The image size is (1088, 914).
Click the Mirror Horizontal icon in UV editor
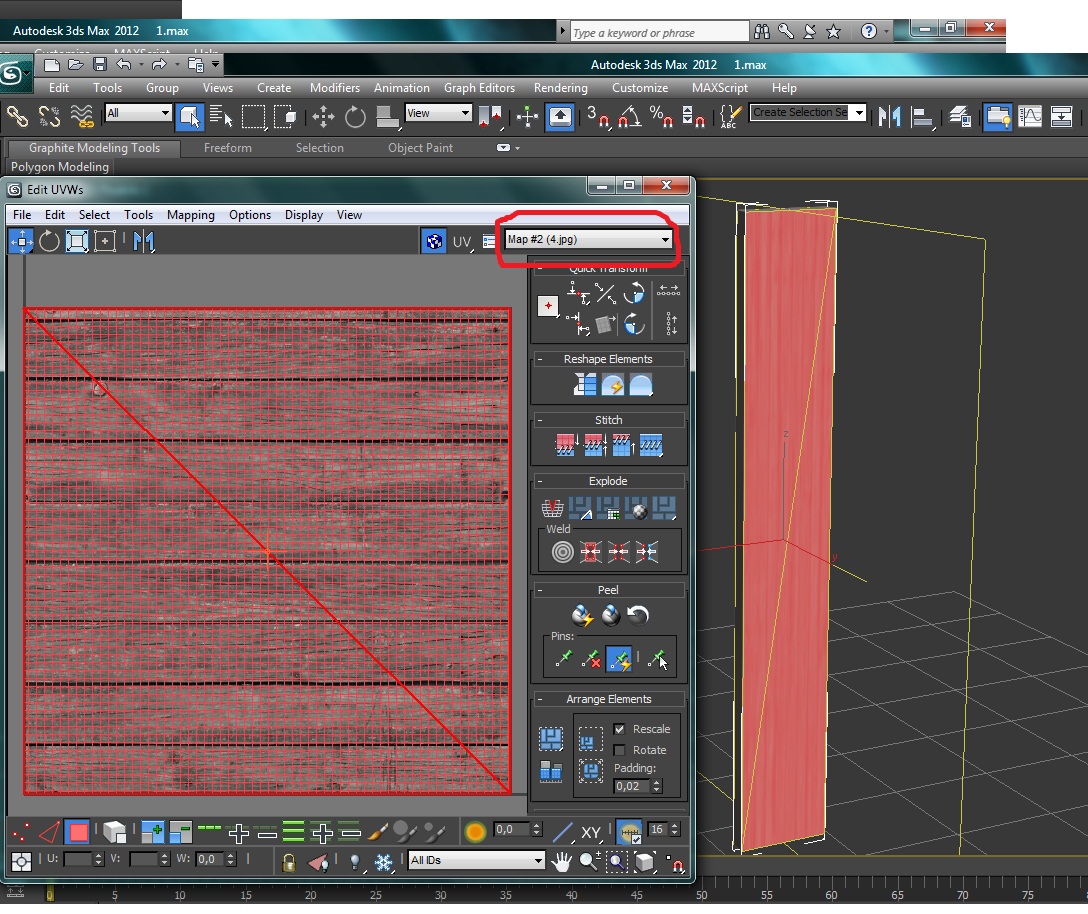point(144,241)
